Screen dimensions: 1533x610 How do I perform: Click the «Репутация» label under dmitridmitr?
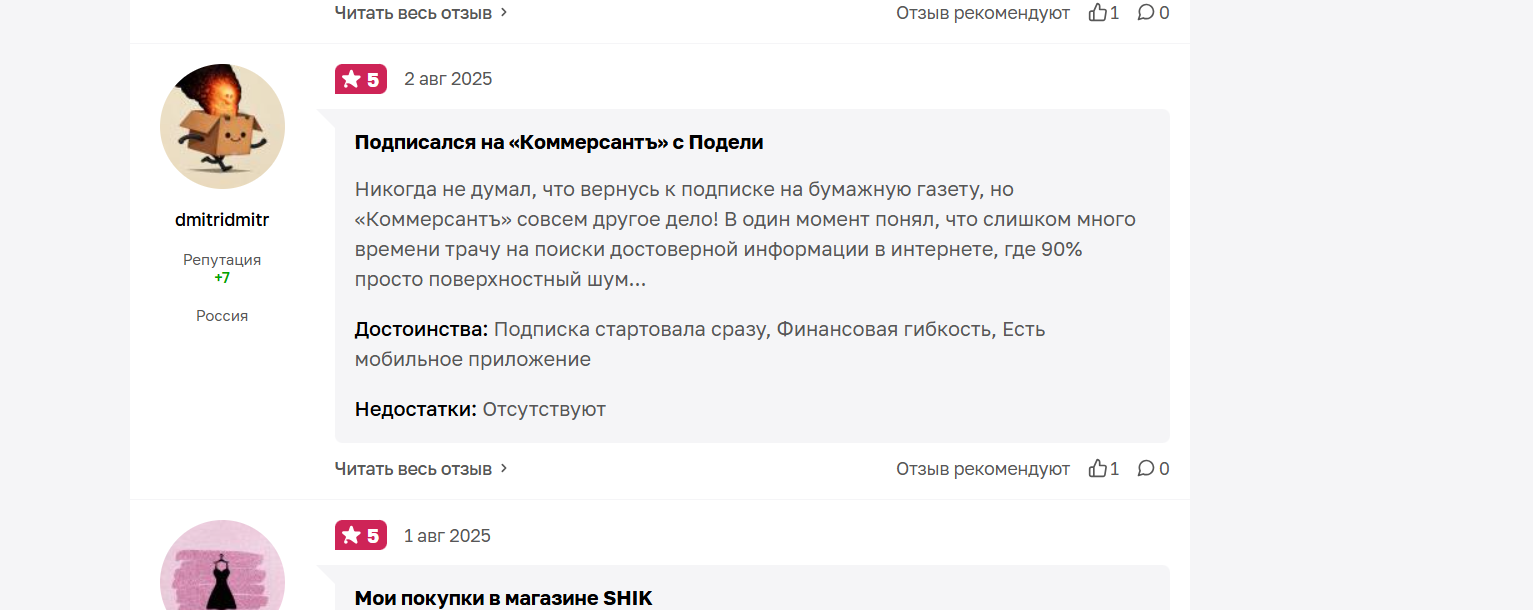222,260
